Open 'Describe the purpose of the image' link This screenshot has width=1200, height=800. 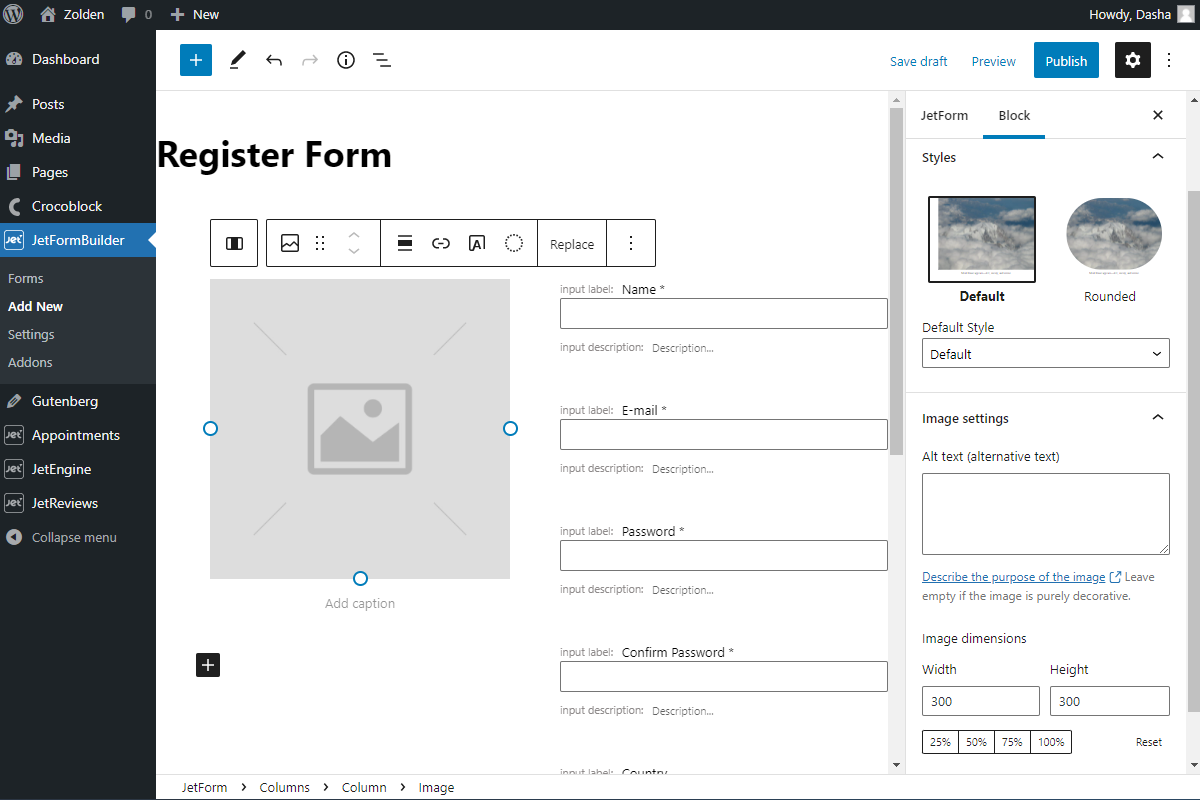pyautogui.click(x=1014, y=576)
